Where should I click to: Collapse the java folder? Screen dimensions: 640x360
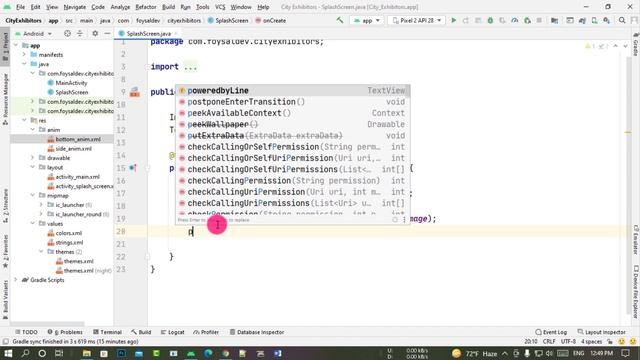(24, 64)
